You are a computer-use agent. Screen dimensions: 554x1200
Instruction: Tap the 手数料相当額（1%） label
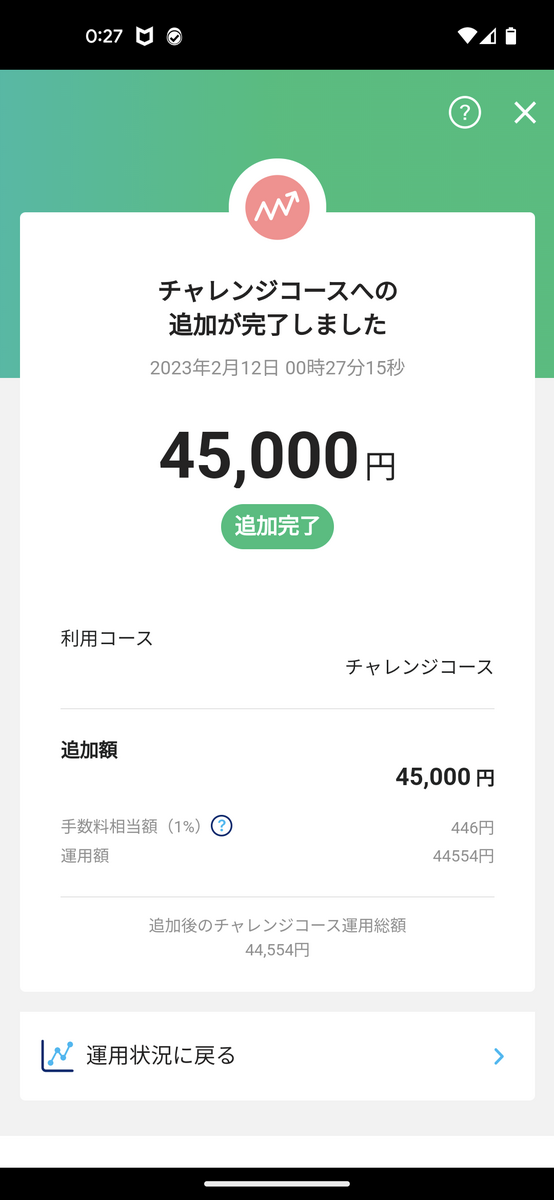[x=132, y=827]
